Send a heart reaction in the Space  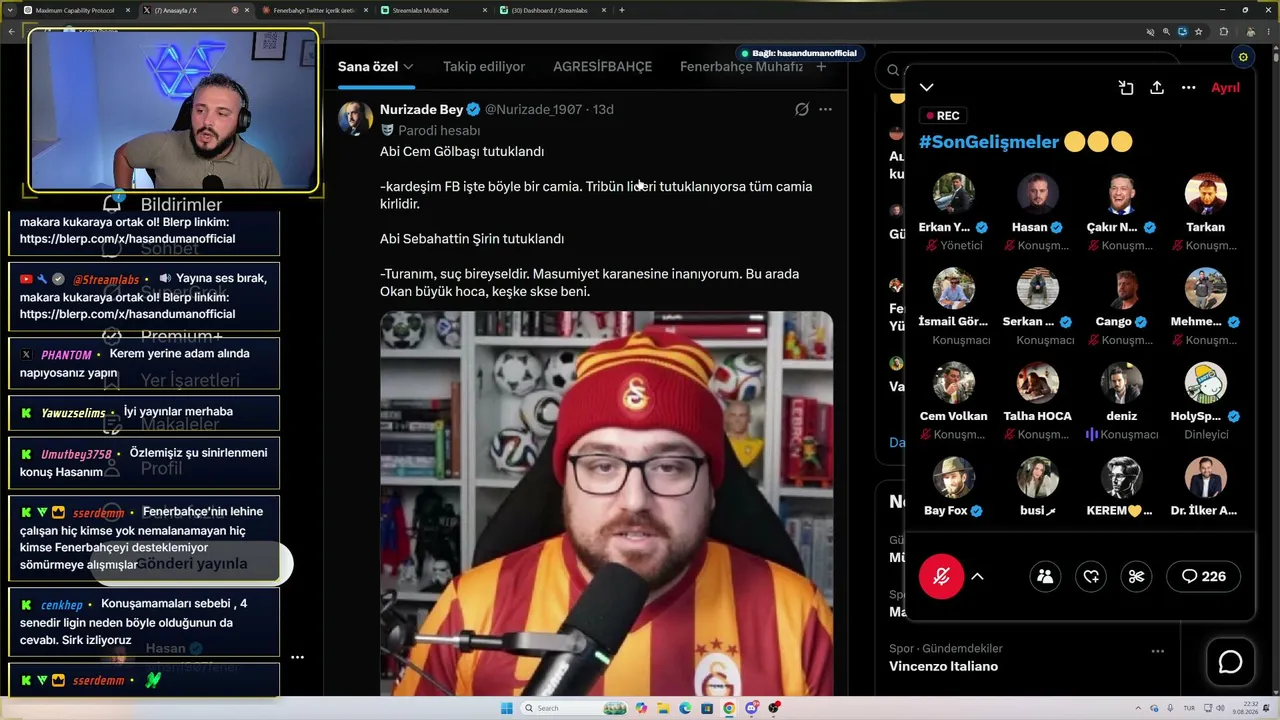[1091, 576]
